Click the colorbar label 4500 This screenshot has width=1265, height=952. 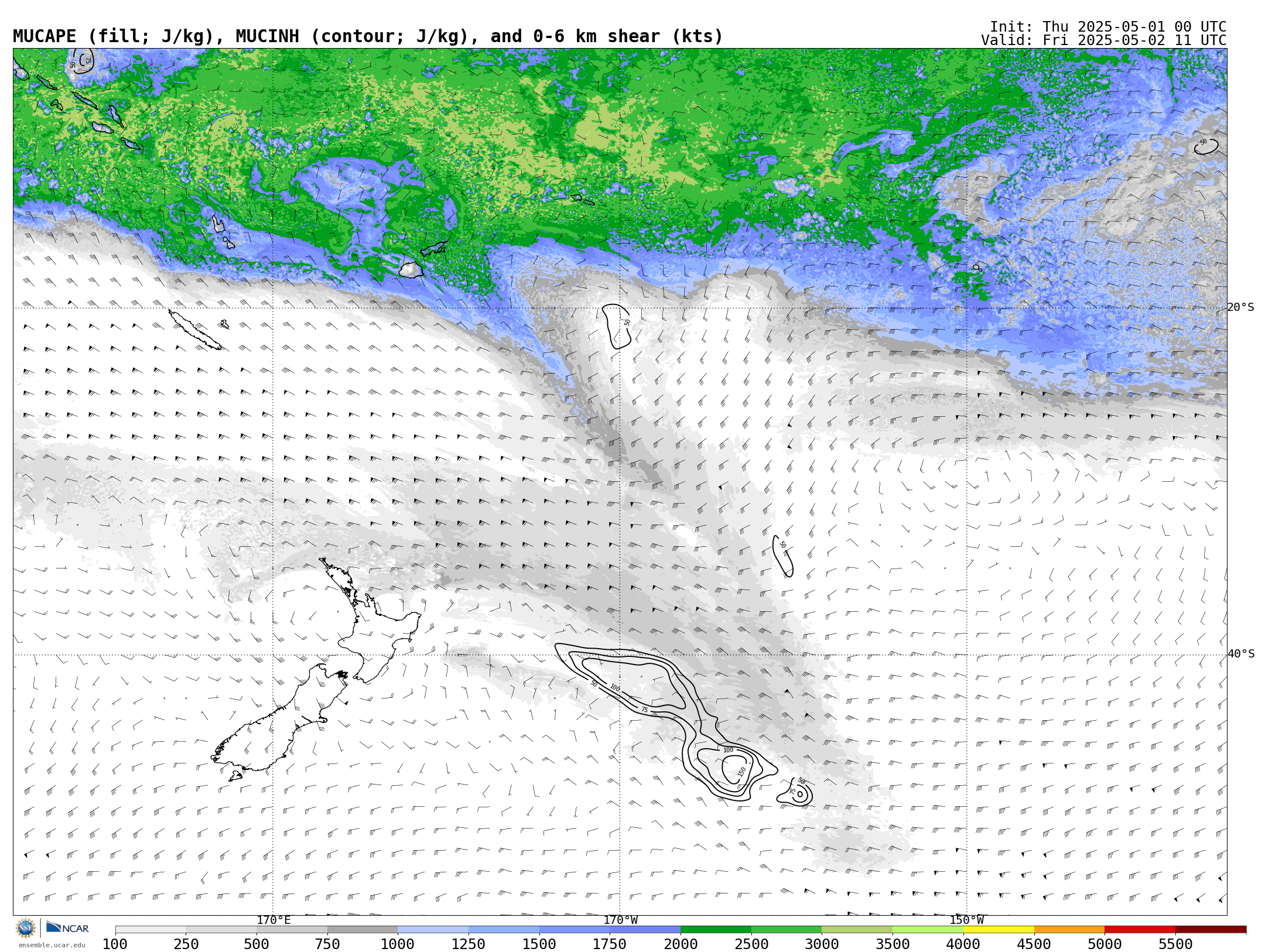pyautogui.click(x=1034, y=944)
